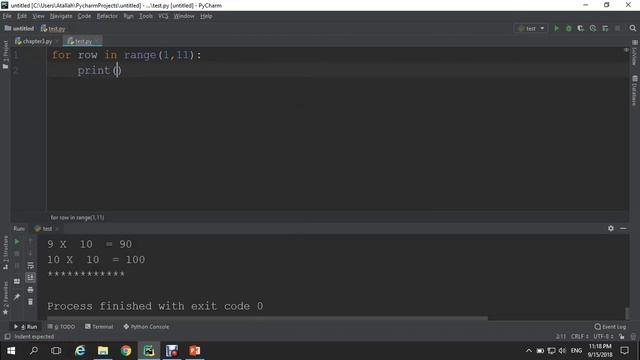Close the test.py editor tab
Screen dimensions: 640x360
pos(97,41)
